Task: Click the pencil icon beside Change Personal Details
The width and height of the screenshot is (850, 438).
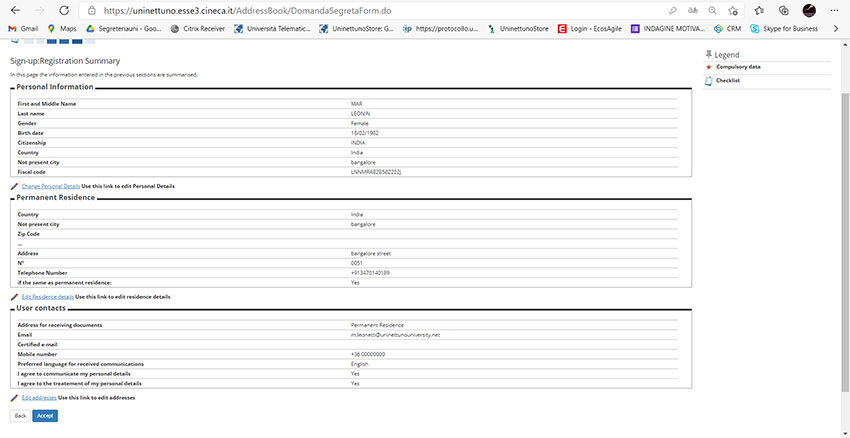Action: click(14, 186)
